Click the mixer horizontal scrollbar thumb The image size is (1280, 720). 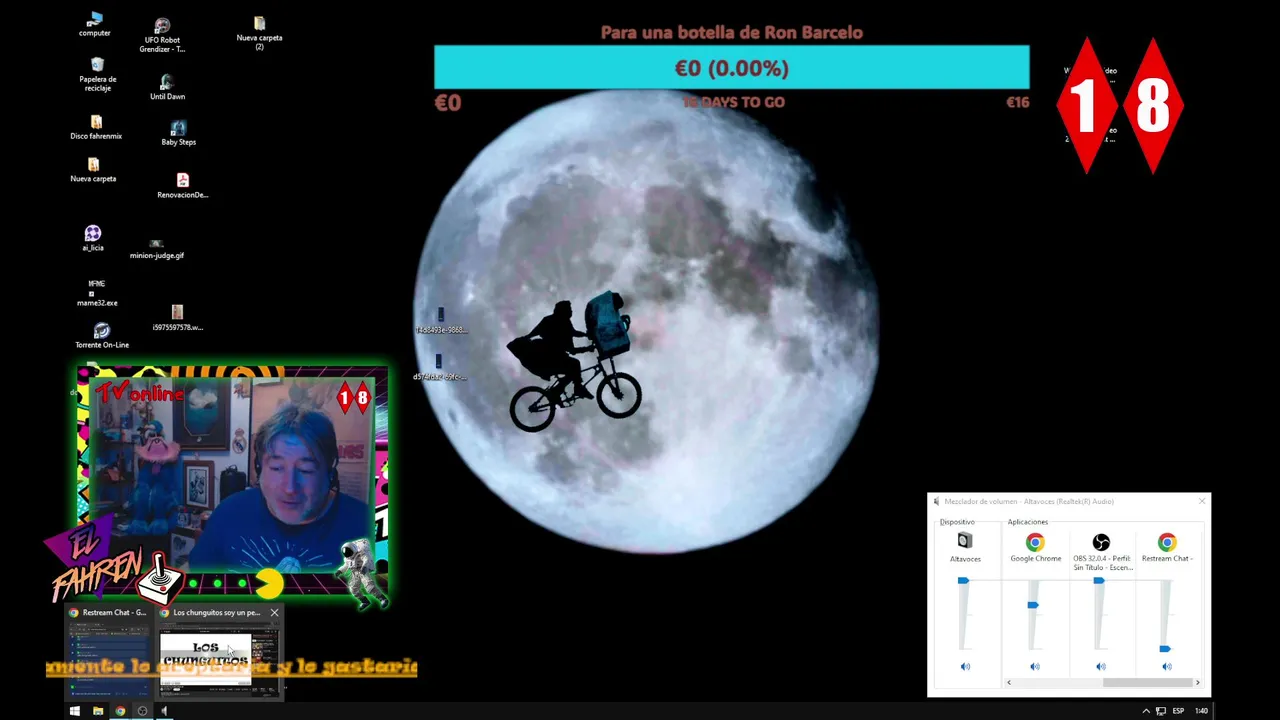click(1147, 682)
